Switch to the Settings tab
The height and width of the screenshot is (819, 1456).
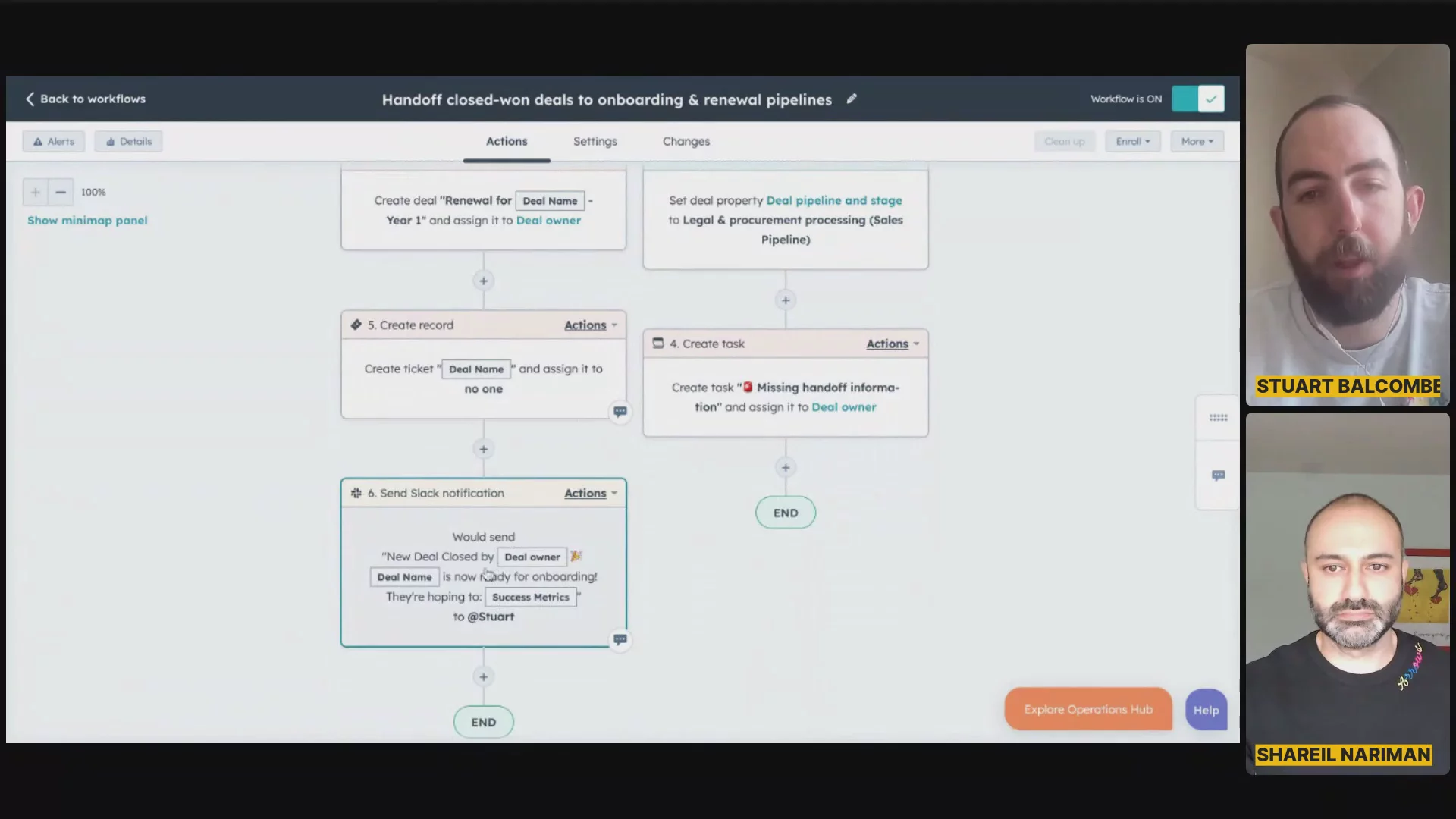point(595,141)
